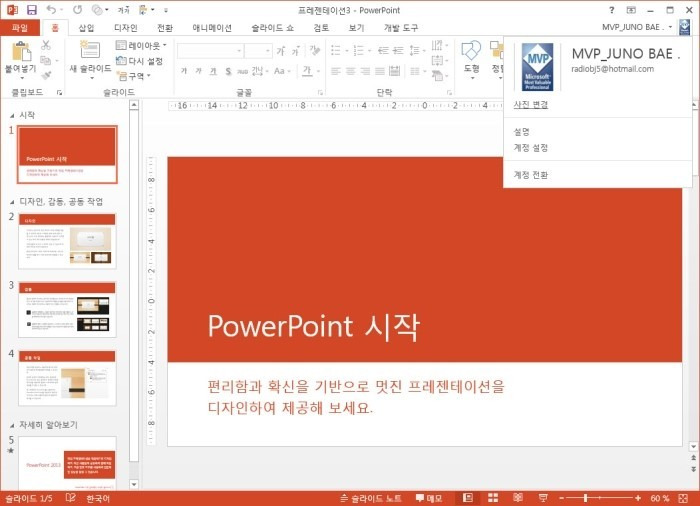Open the Layout (레이아웃) dropdown
Image resolution: width=700 pixels, height=506 pixels.
(x=141, y=45)
